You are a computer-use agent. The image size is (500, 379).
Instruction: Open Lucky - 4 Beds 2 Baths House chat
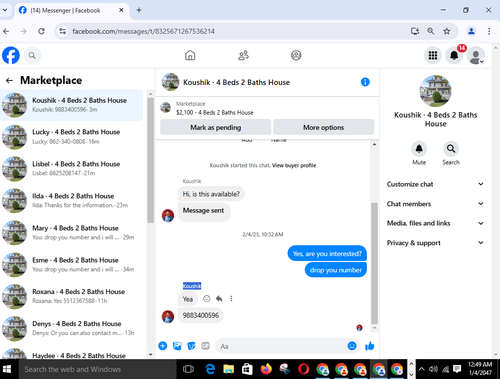click(x=72, y=137)
